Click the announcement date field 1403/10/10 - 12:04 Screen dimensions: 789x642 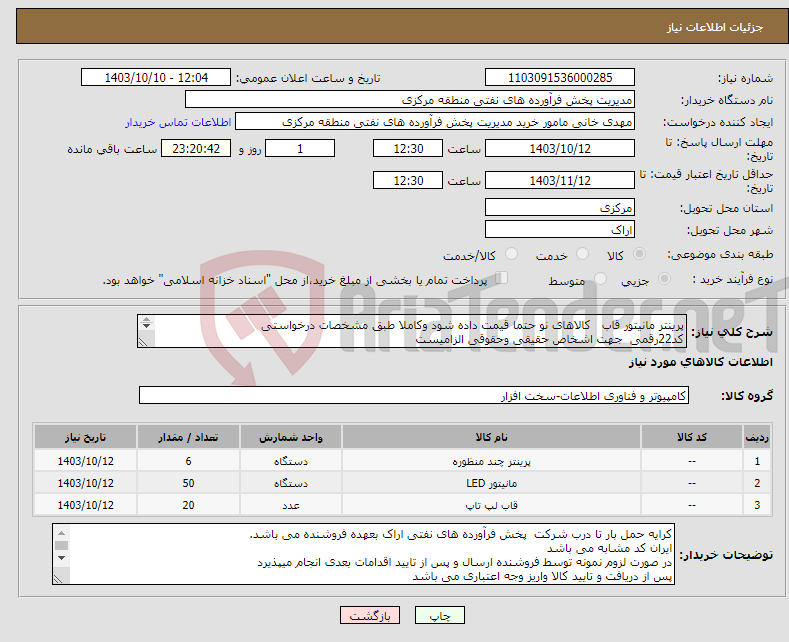pos(155,77)
